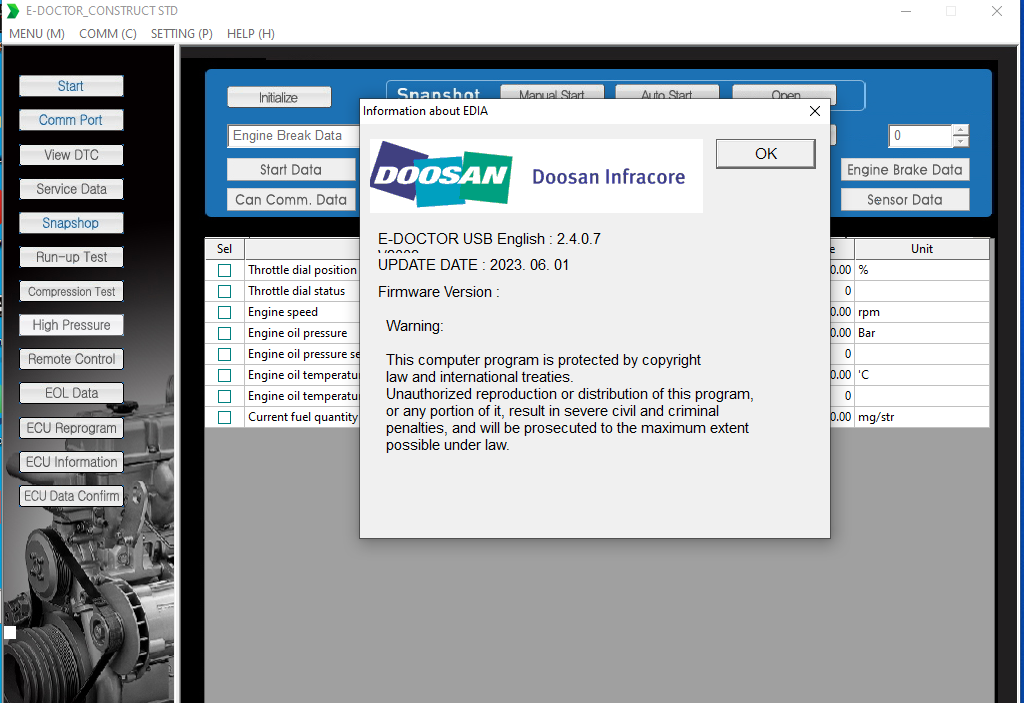Click the 'UPDATE DATE : 2023. 06. 01' text
This screenshot has height=703, width=1024.
[473, 265]
